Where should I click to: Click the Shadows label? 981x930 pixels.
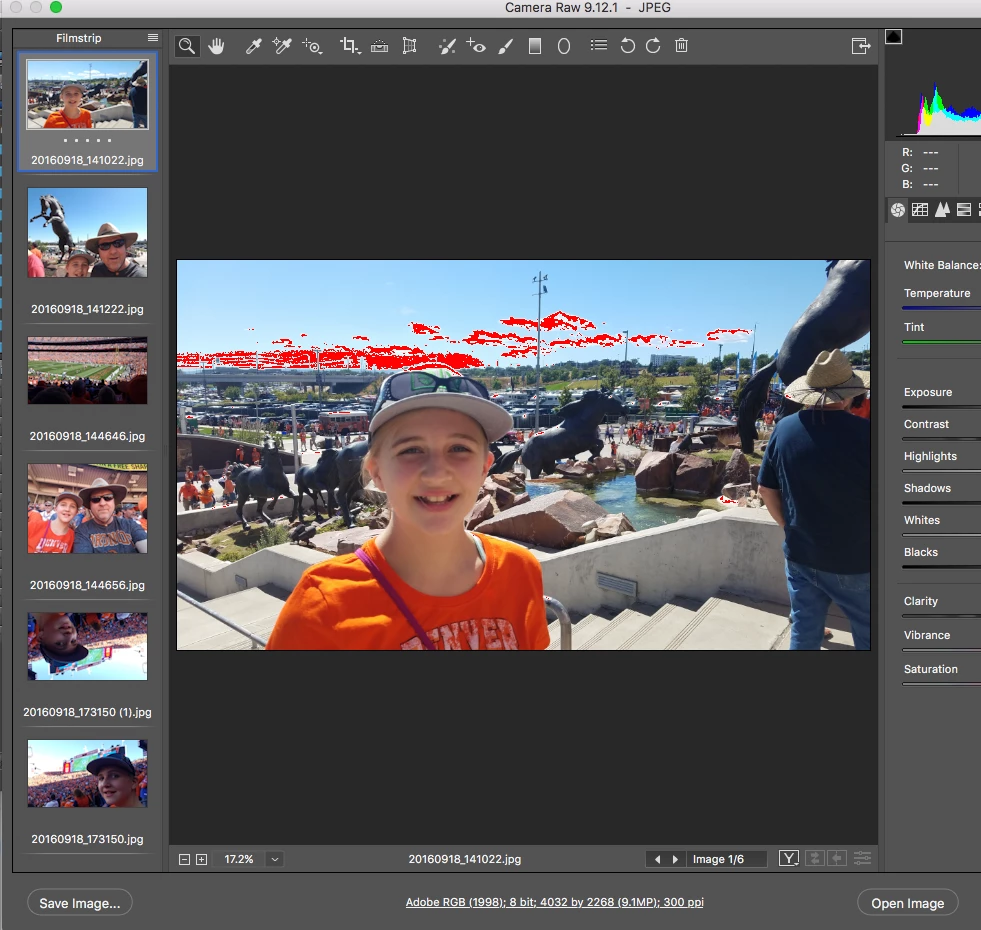tap(927, 488)
